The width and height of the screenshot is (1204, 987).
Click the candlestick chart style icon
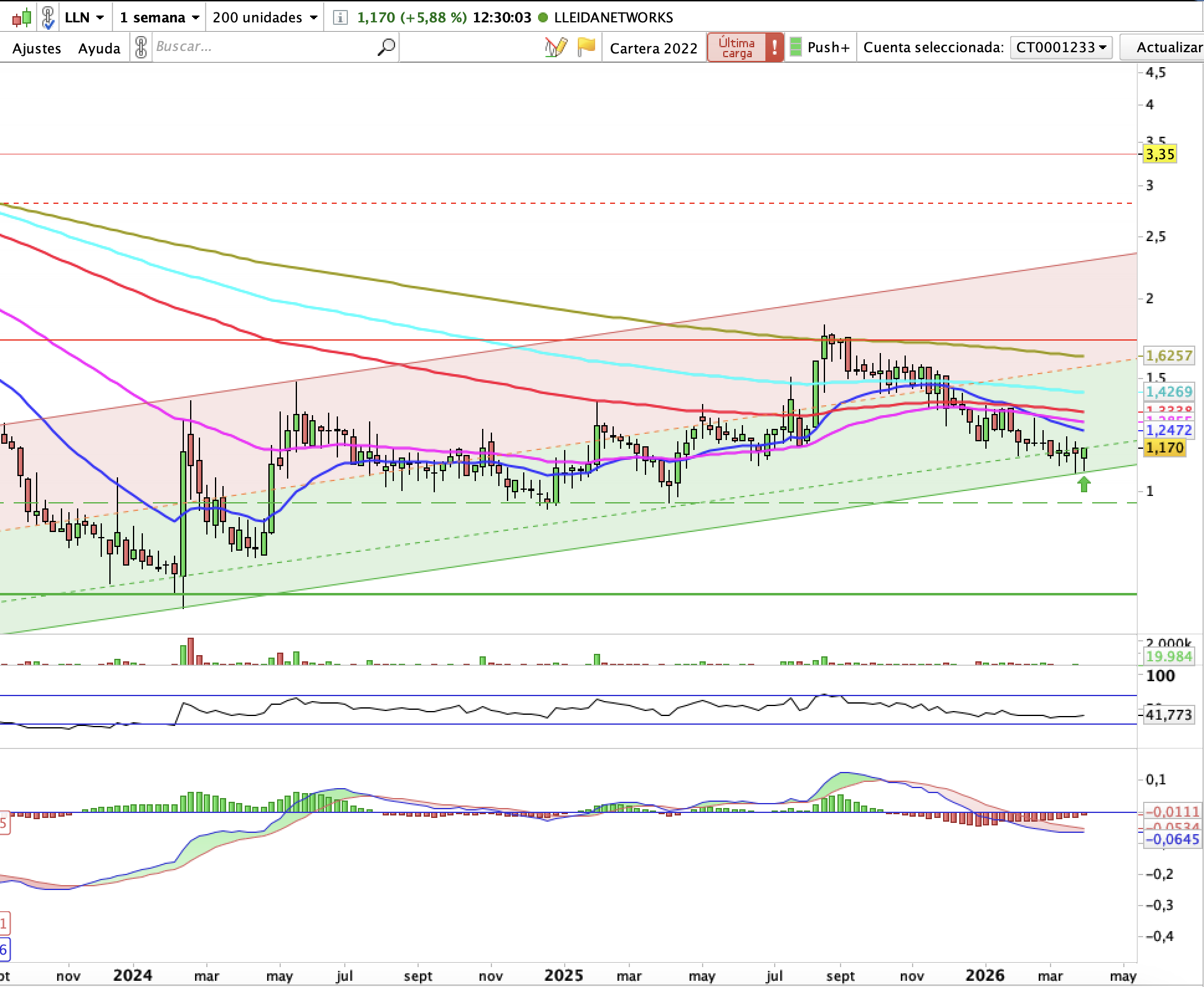coord(22,17)
